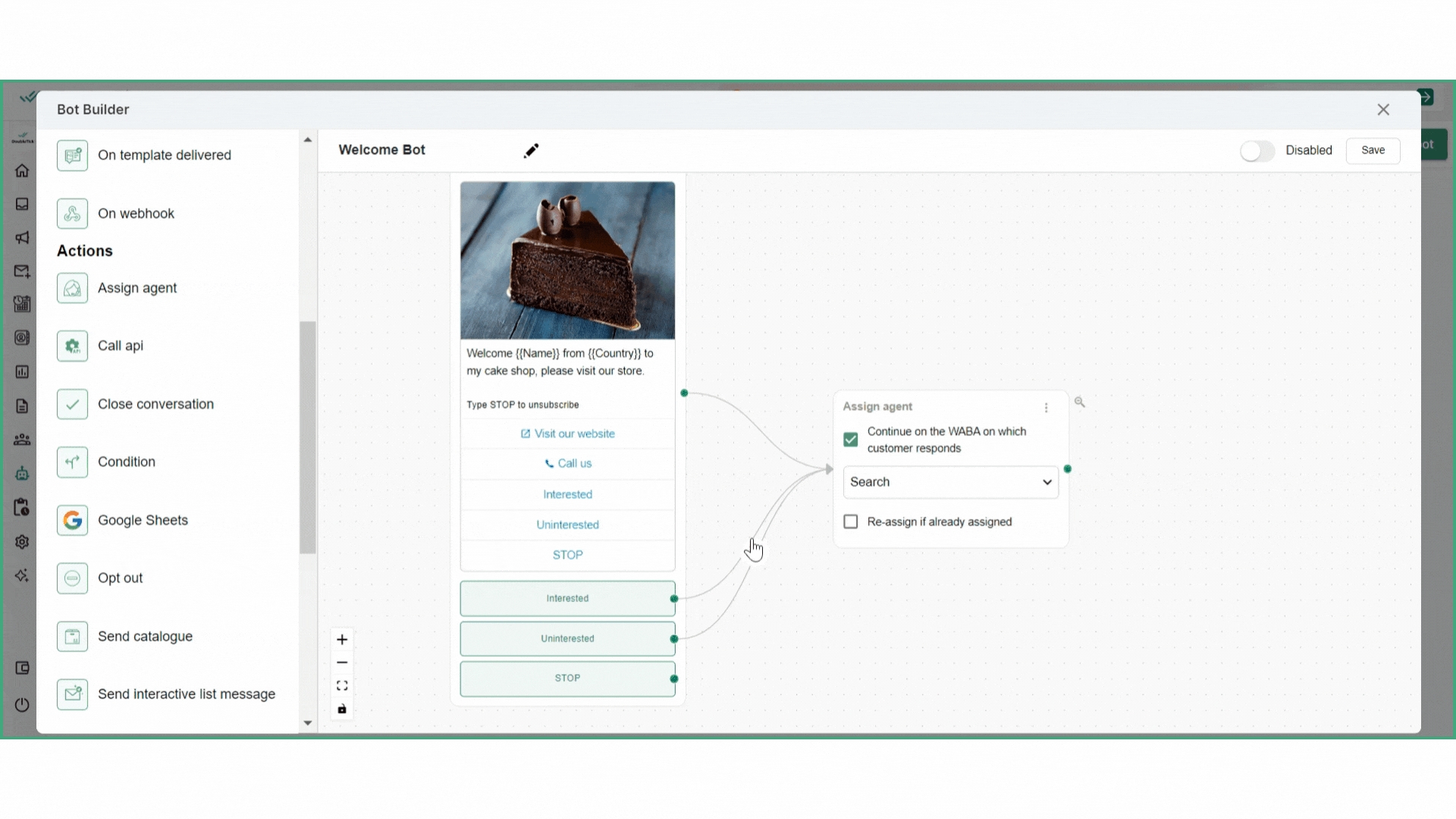1456x819 pixels.
Task: Click the cake image in the template message
Action: click(567, 260)
